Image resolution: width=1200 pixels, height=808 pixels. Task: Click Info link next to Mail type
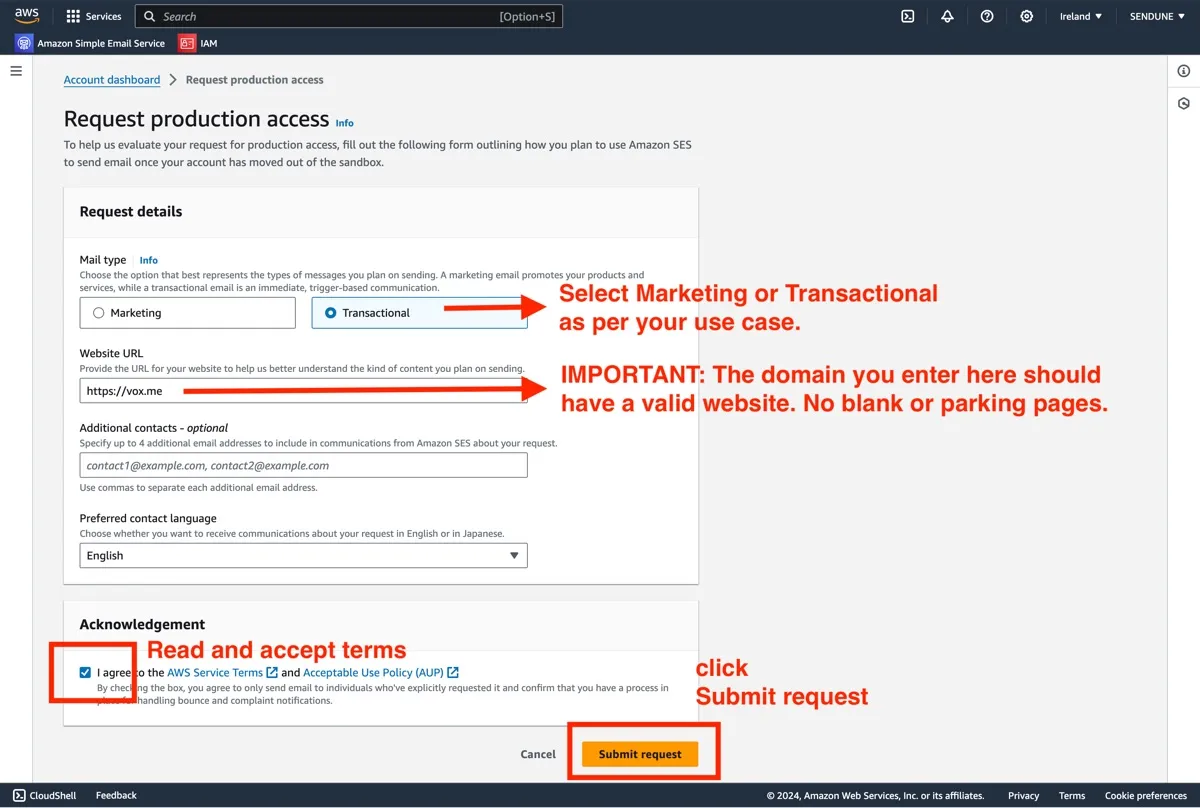(148, 260)
